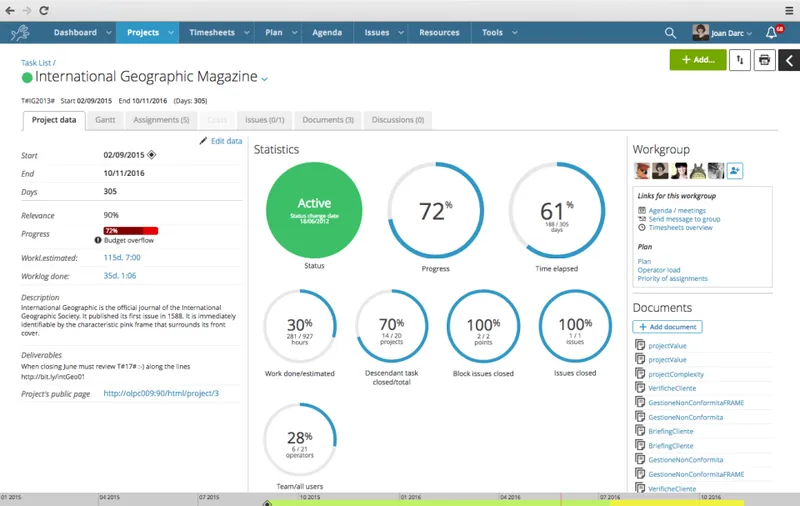Click the print icon button
The height and width of the screenshot is (506, 800).
click(x=764, y=60)
